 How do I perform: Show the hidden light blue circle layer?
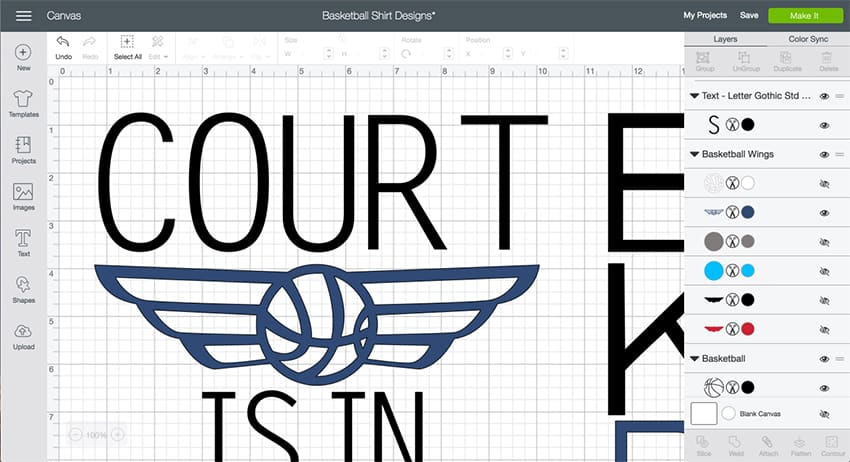pos(824,271)
